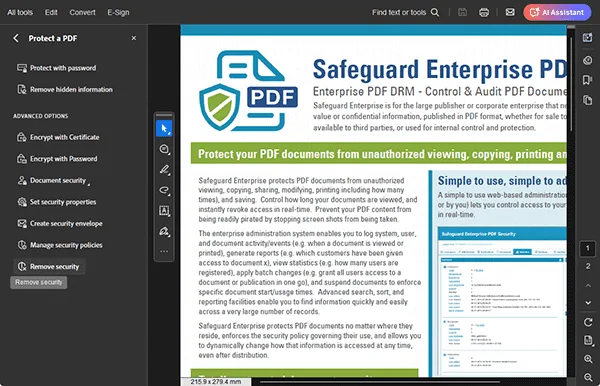Viewport: 600px width, 386px height.
Task: Select the Highlight pen tool
Action: pyautogui.click(x=164, y=169)
